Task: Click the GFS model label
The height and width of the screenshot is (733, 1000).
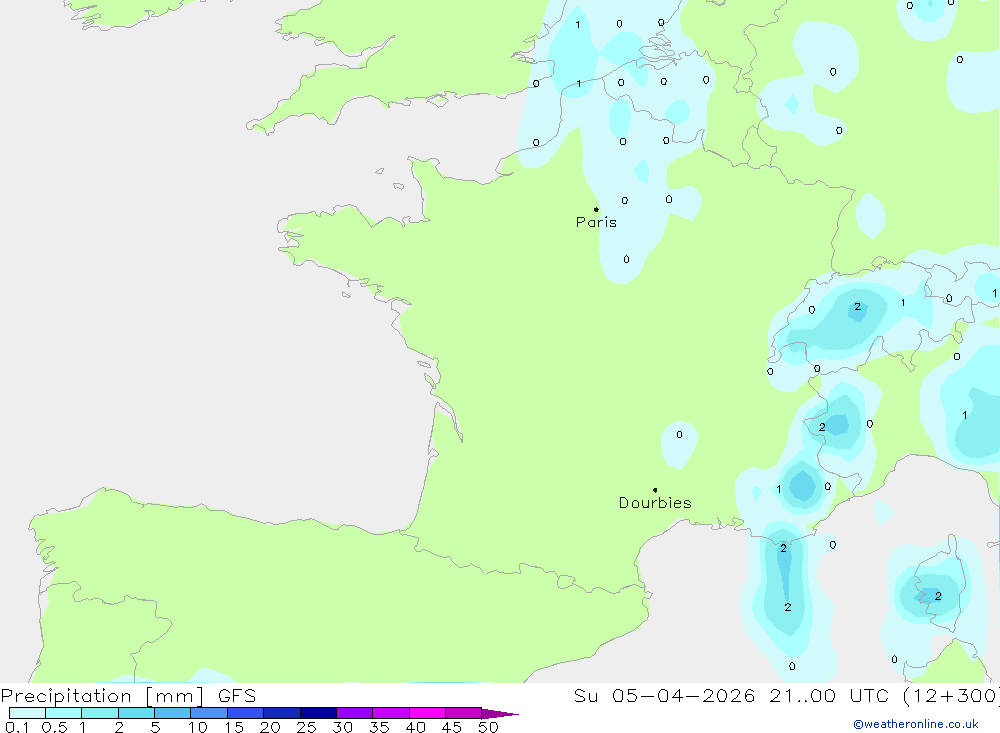Action: click(237, 696)
